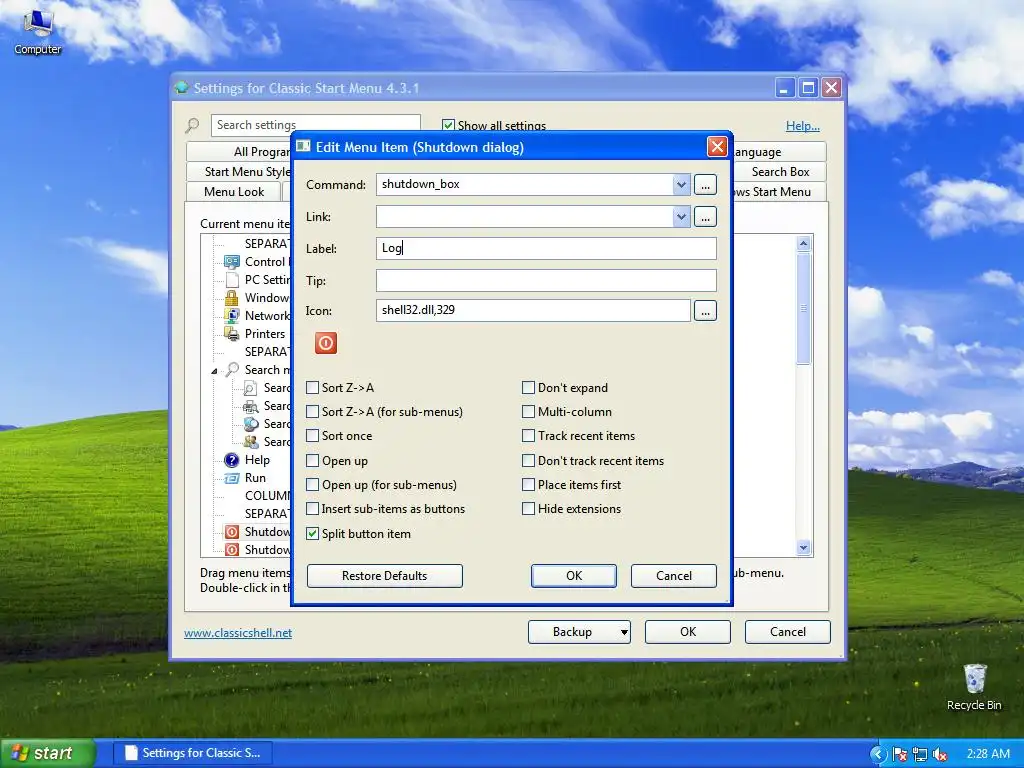The height and width of the screenshot is (768, 1024).
Task: Select the Help question mark icon
Action: pos(231,460)
